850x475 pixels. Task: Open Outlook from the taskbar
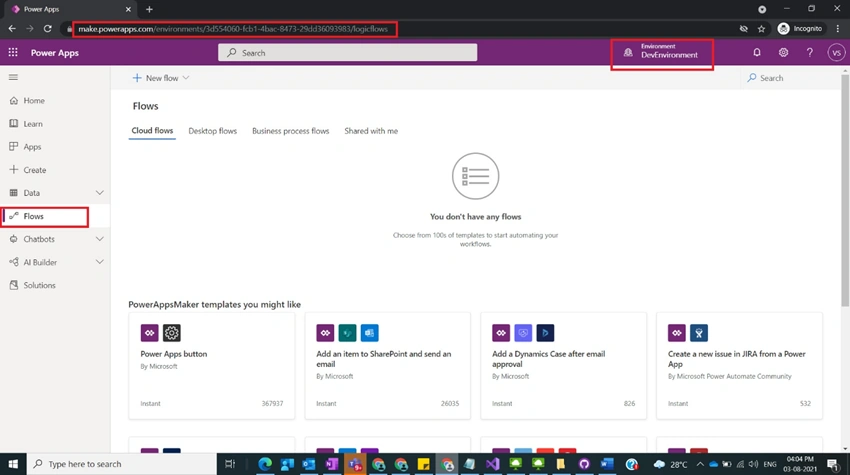click(309, 464)
